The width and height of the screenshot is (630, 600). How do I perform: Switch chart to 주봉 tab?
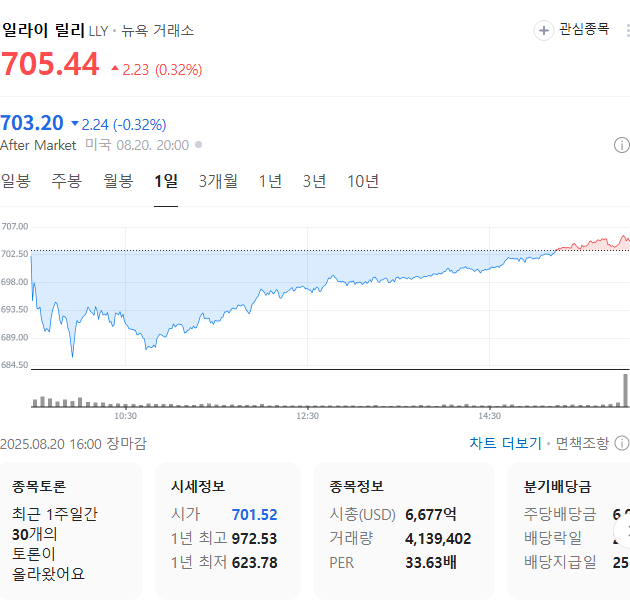click(67, 181)
